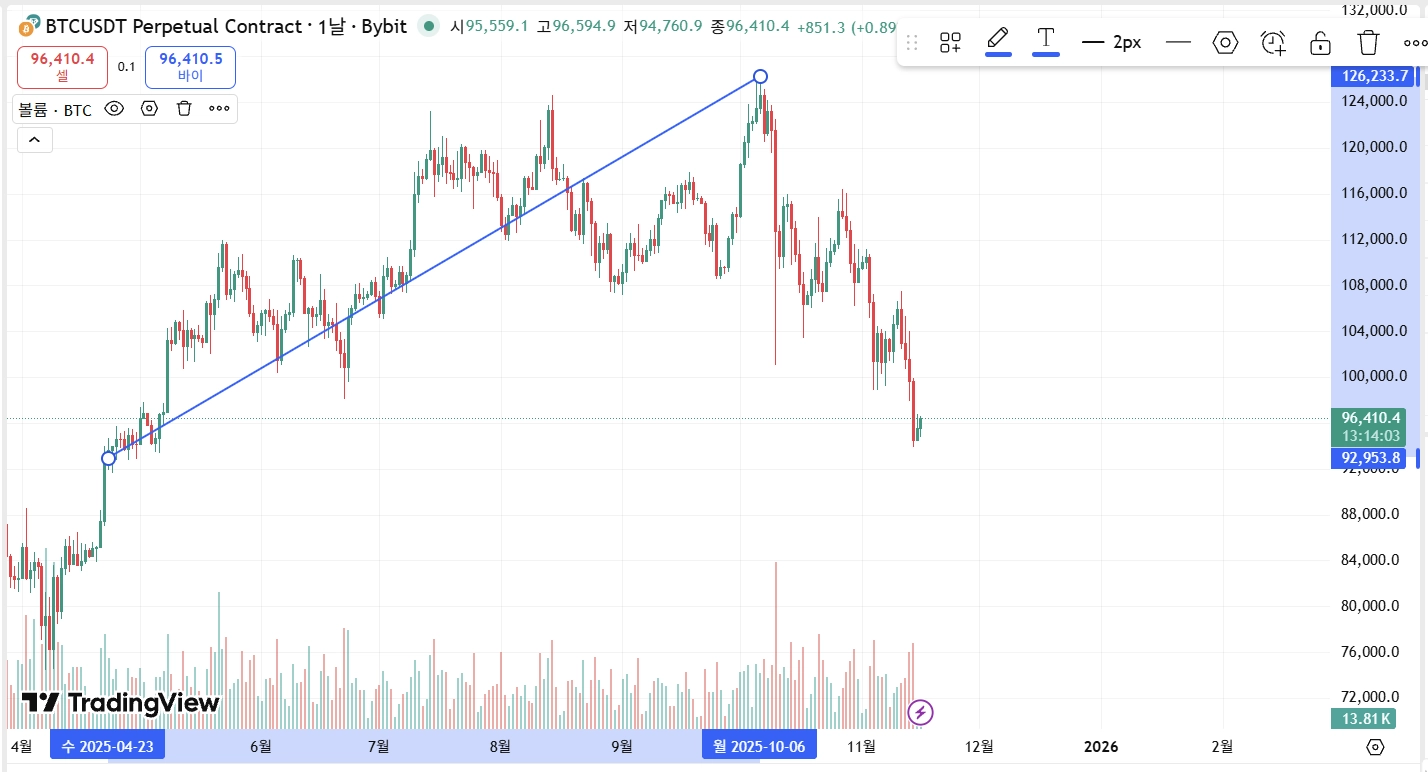Add an alert on the trend line
This screenshot has height=772, width=1428.
click(x=1273, y=42)
